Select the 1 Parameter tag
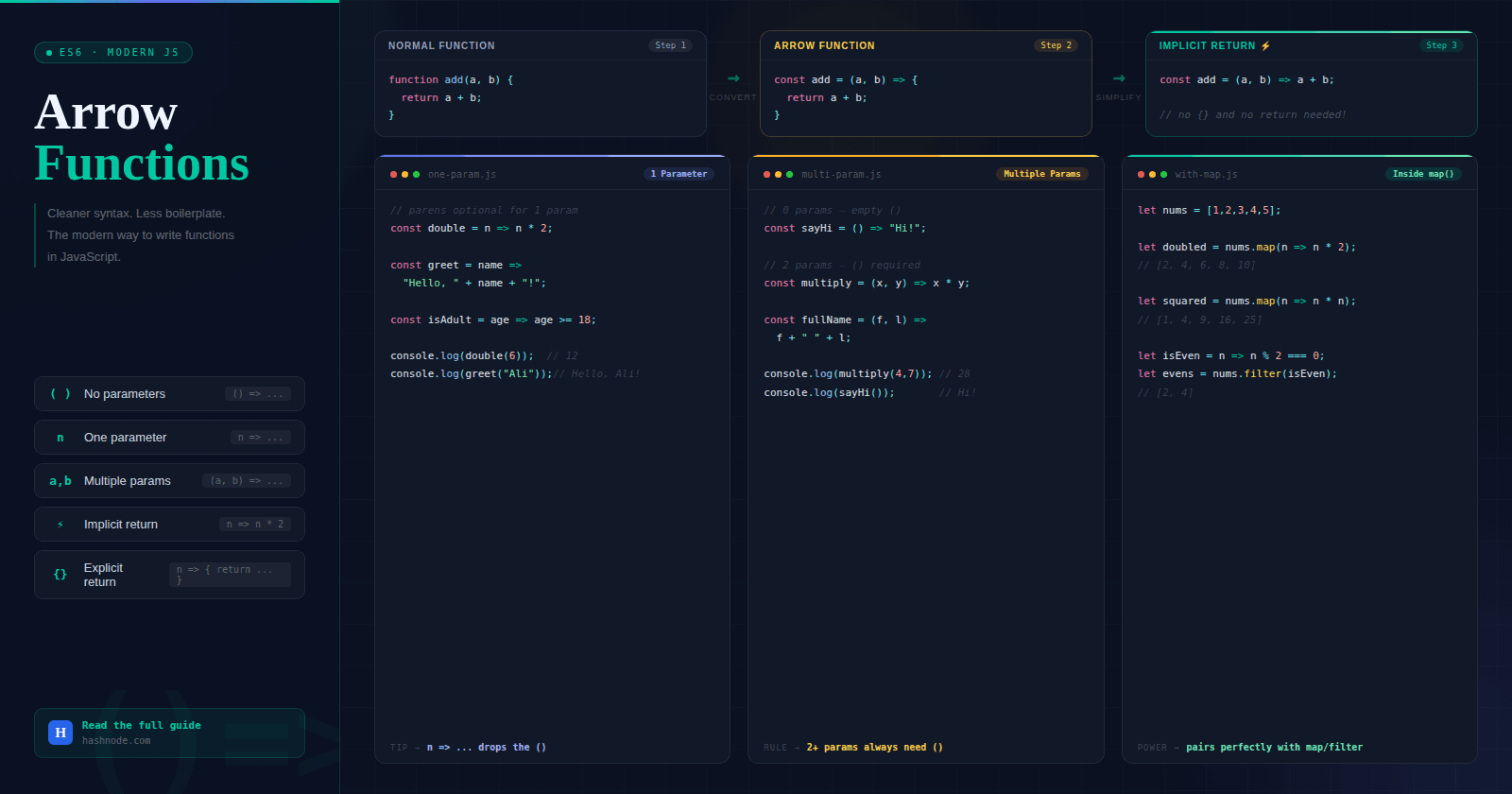Screen dimensions: 1512x794 (679, 174)
